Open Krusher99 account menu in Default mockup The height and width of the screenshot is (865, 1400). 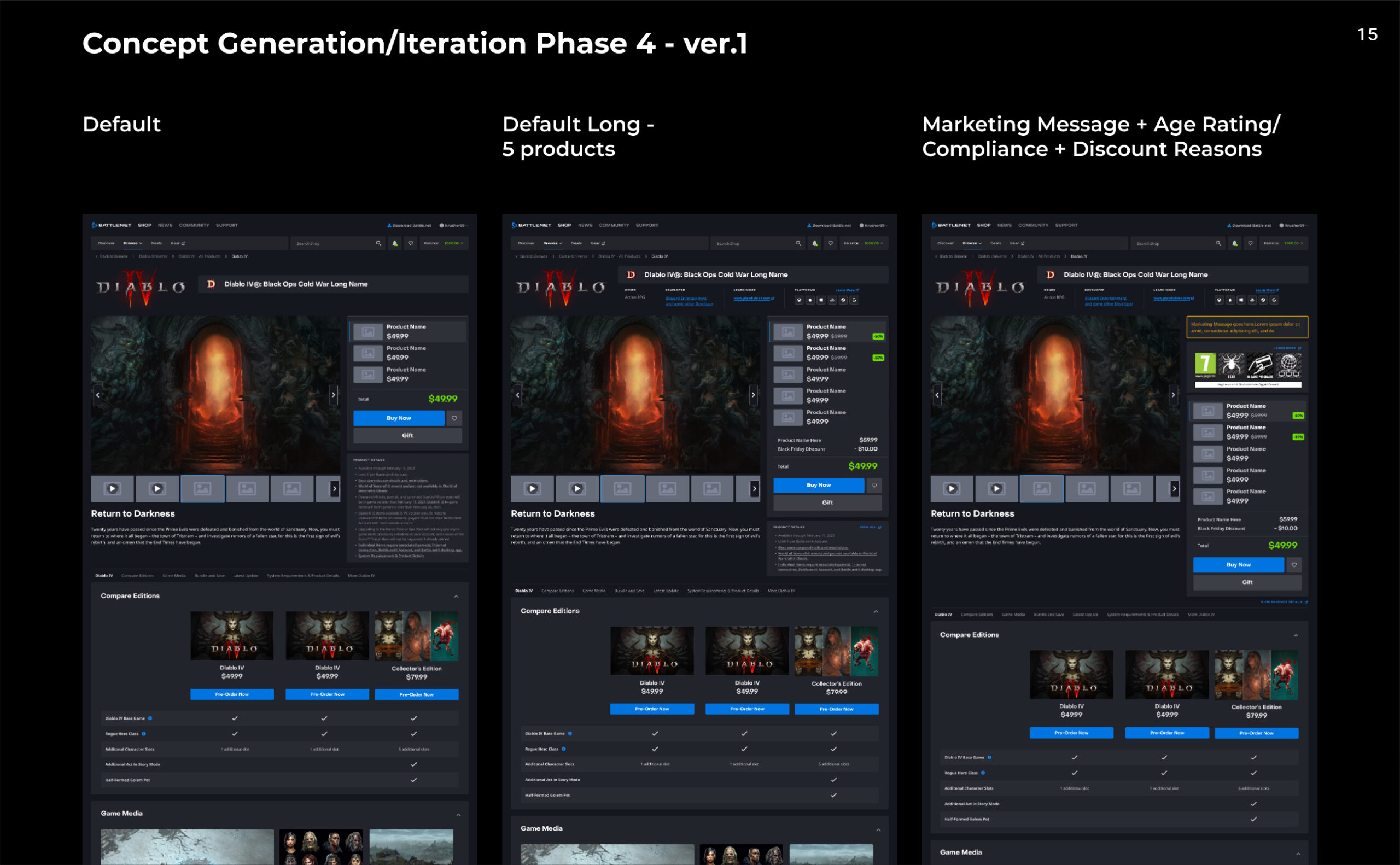[454, 225]
